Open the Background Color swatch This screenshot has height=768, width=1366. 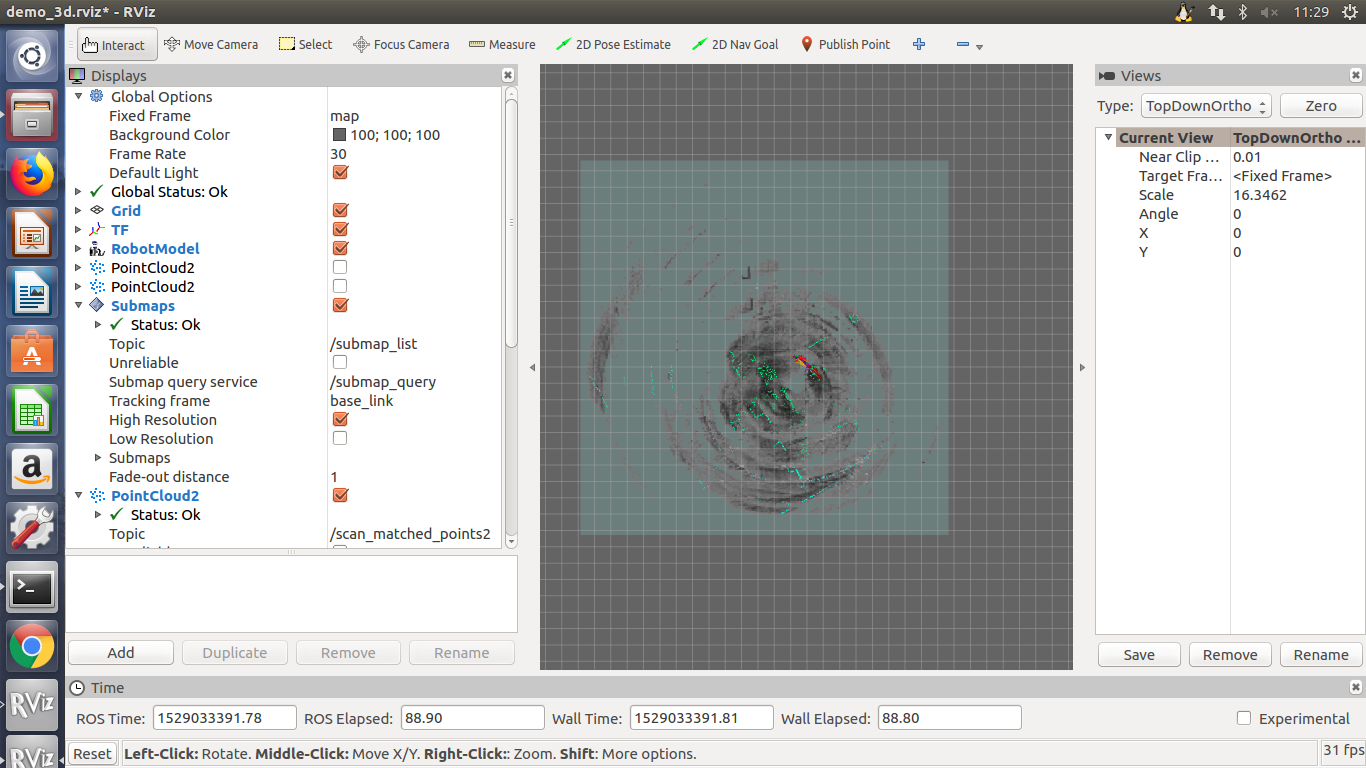tap(338, 134)
